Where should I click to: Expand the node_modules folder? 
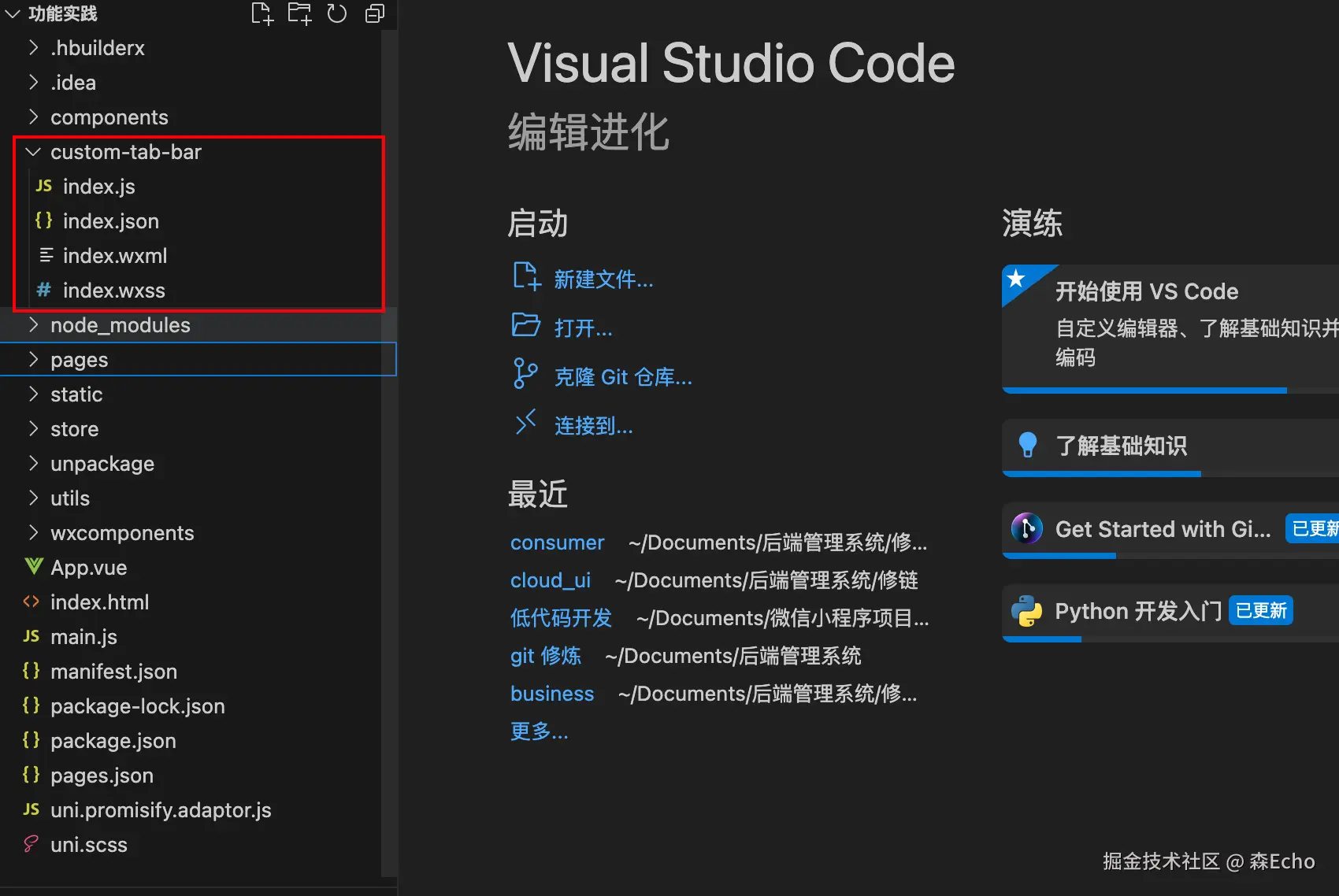tap(33, 324)
